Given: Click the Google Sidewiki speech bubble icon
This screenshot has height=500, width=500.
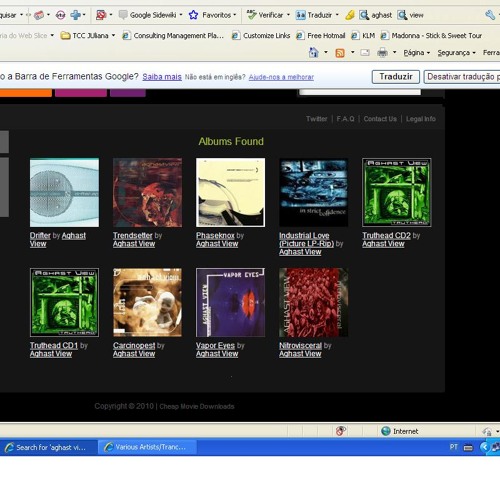Looking at the screenshot, I should pos(123,15).
